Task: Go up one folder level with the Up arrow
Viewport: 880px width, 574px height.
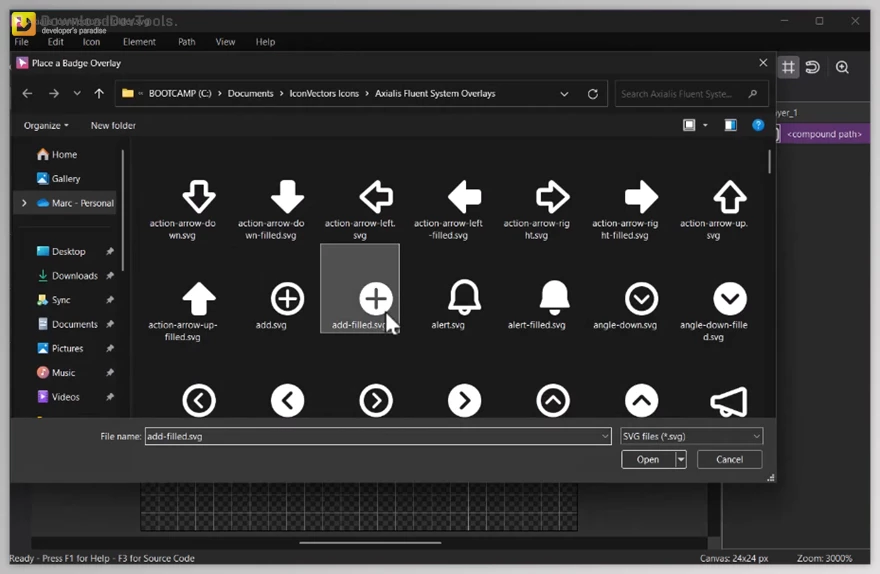Action: [x=99, y=94]
